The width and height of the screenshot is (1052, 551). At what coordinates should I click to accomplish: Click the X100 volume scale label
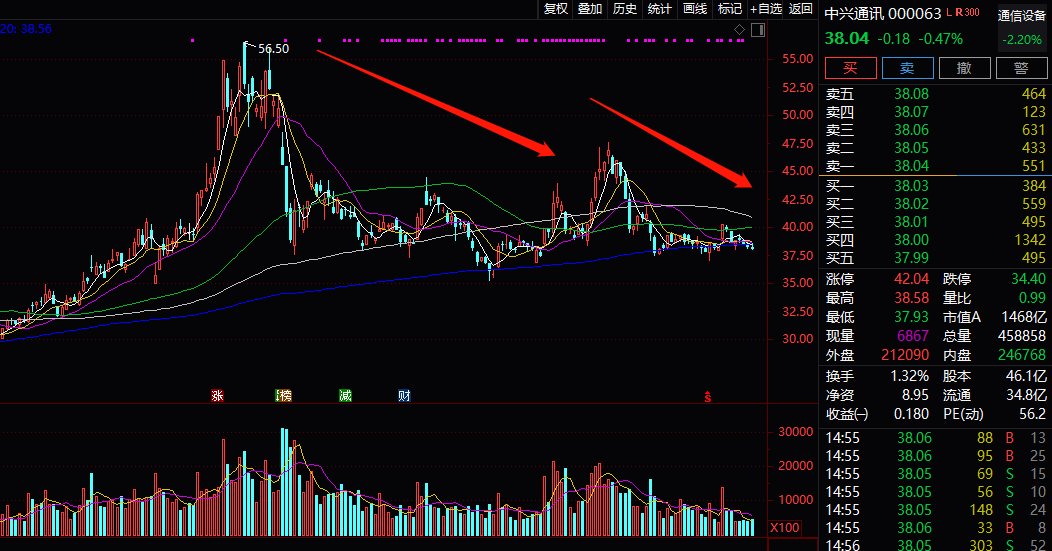click(x=784, y=528)
